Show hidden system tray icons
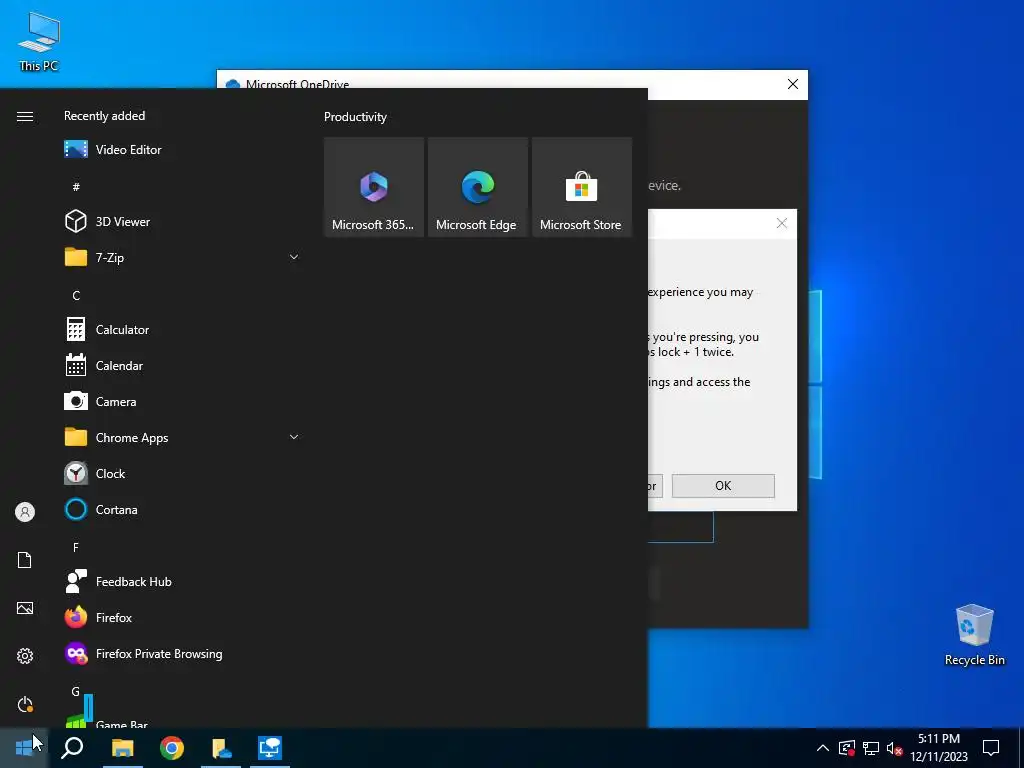Viewport: 1024px width, 768px height. [823, 748]
